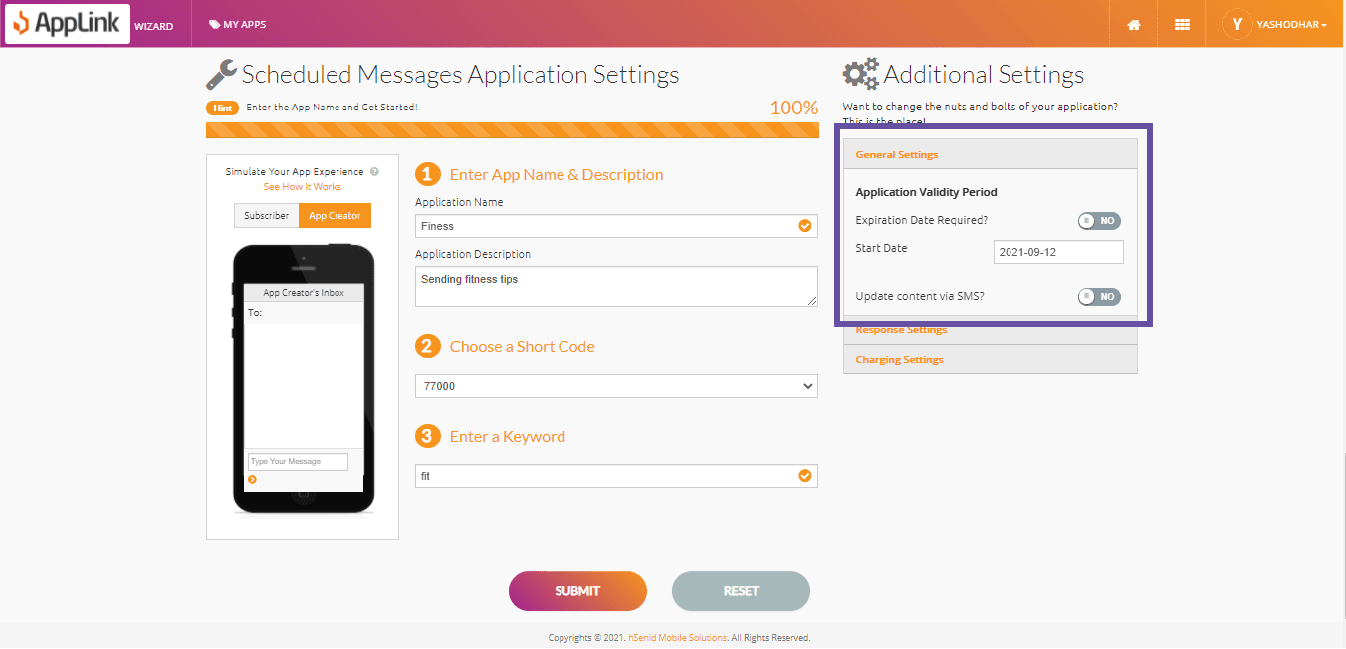Click the Application Name input field
The width and height of the screenshot is (1346, 649).
point(616,226)
